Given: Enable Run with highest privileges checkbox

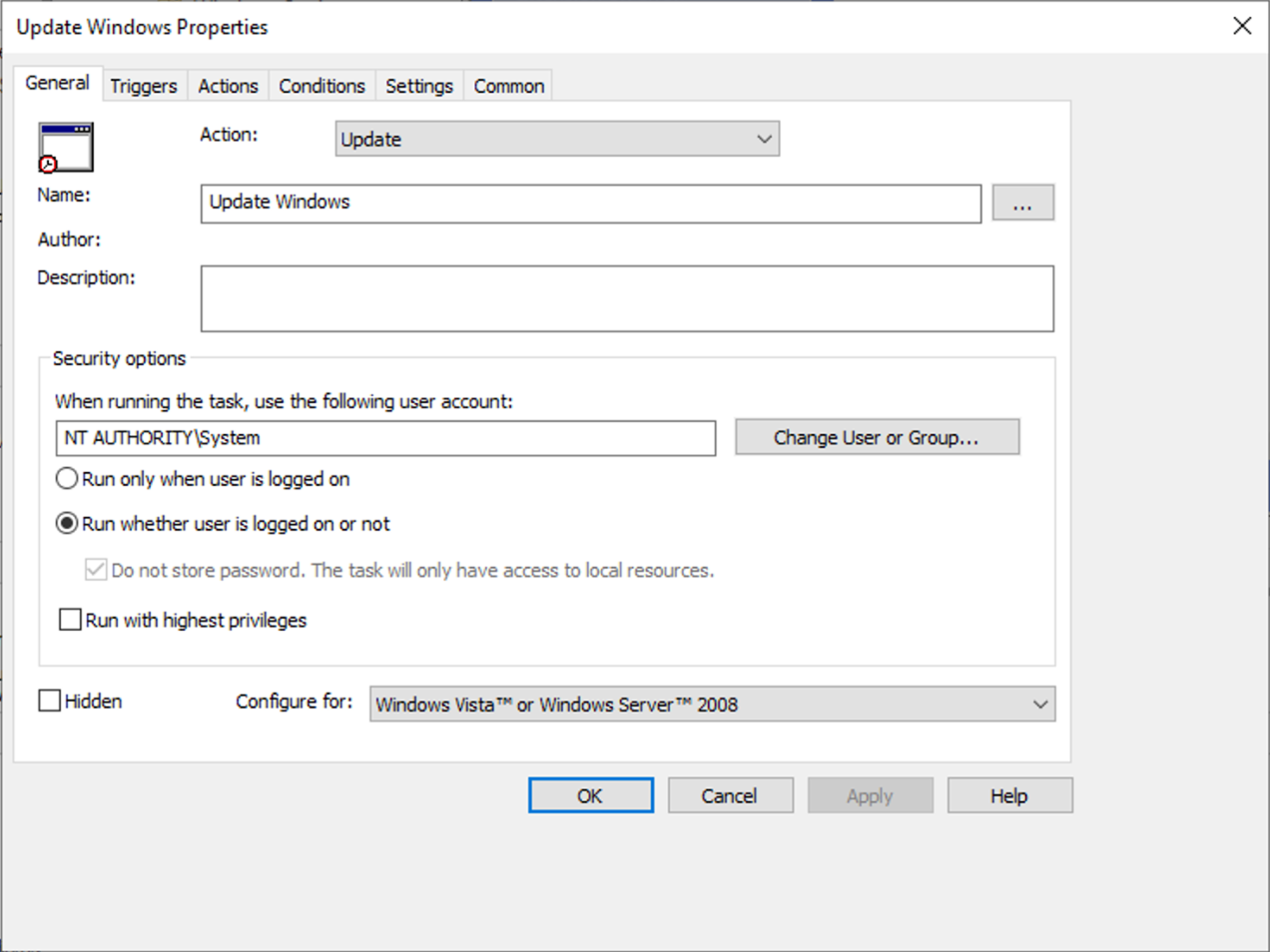Looking at the screenshot, I should tap(71, 620).
